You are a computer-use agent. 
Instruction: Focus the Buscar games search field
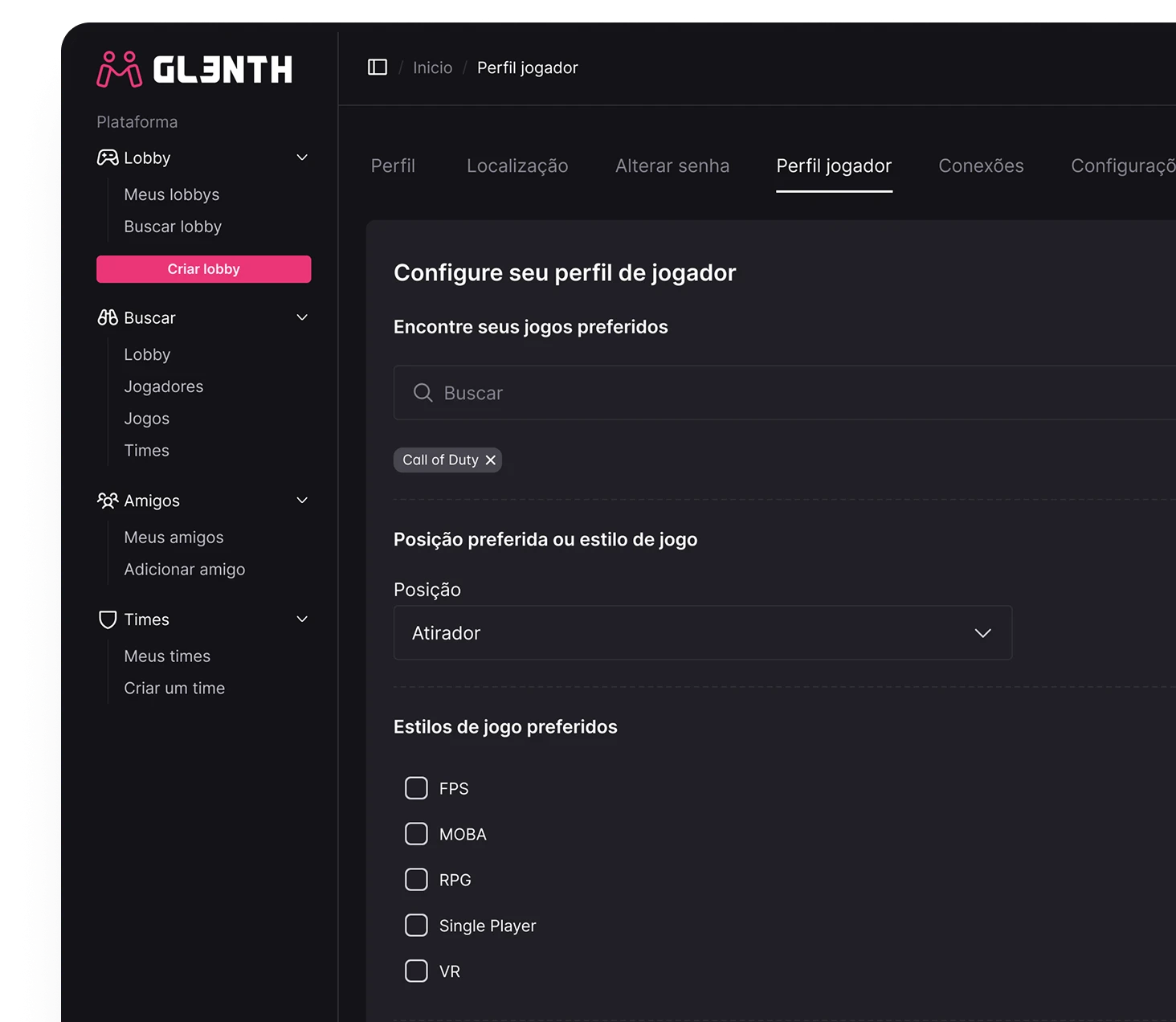(785, 393)
